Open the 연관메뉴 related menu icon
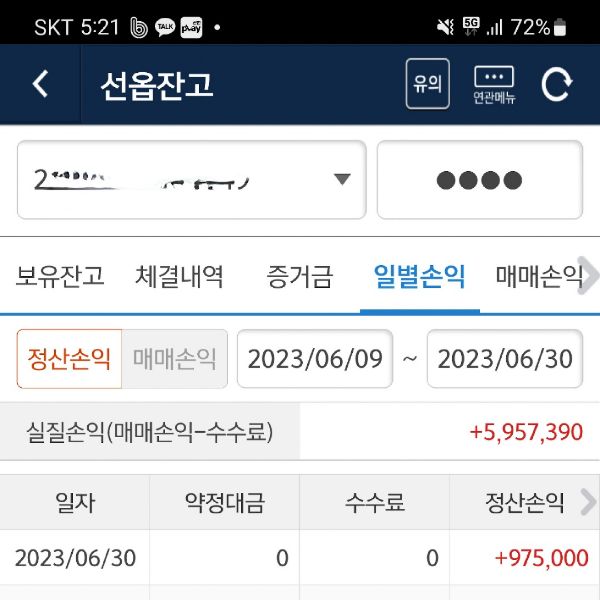 tap(494, 84)
